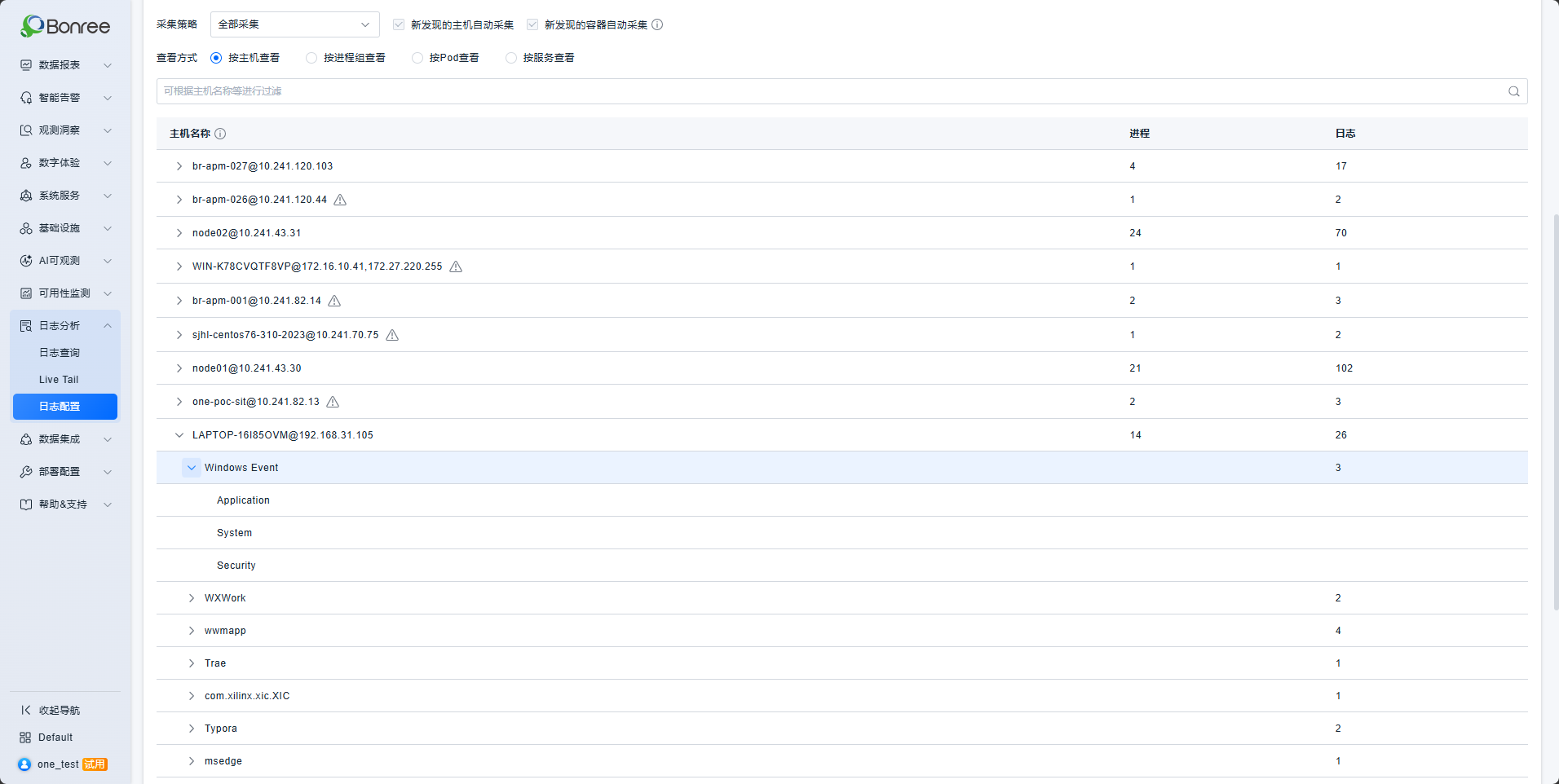Viewport: 1559px width, 784px height.
Task: Select 按进程组查看 radio button
Action: click(x=311, y=58)
